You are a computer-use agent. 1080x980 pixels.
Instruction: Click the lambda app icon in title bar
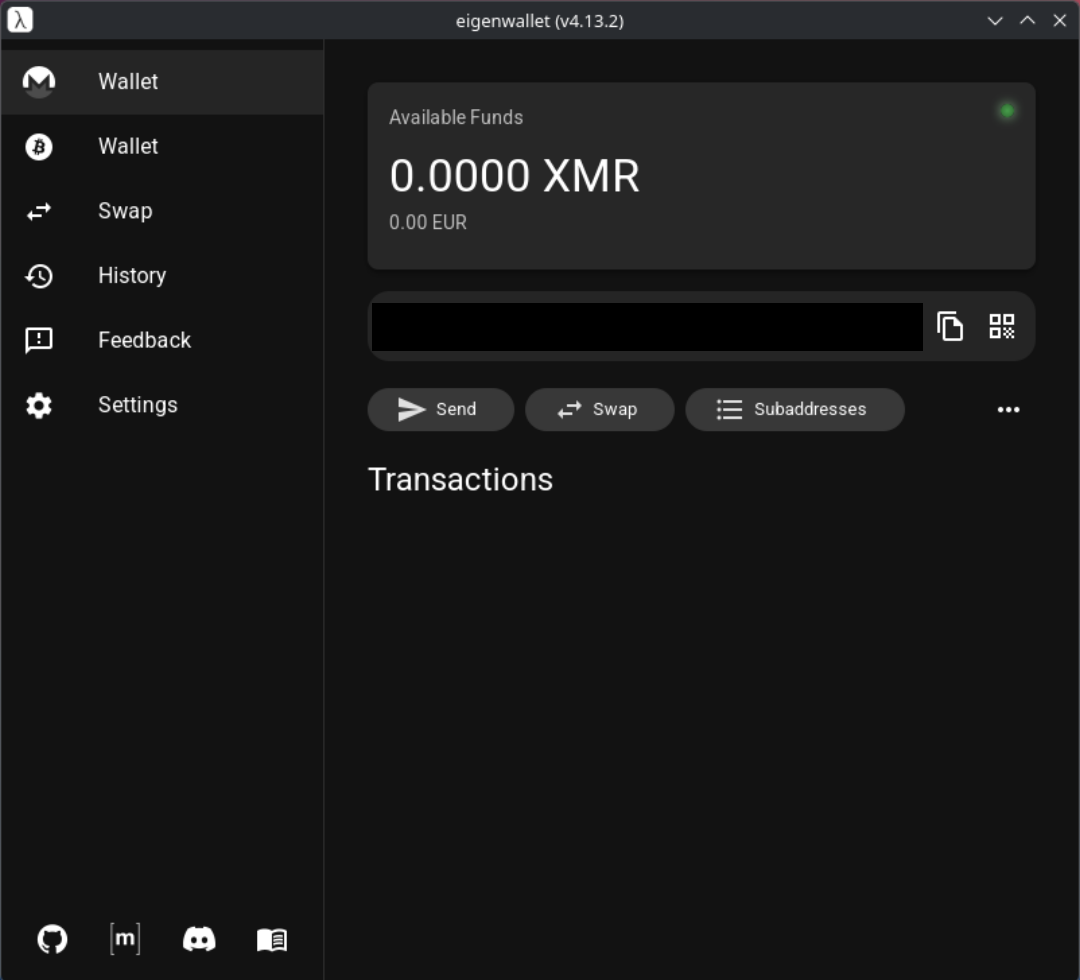point(20,20)
